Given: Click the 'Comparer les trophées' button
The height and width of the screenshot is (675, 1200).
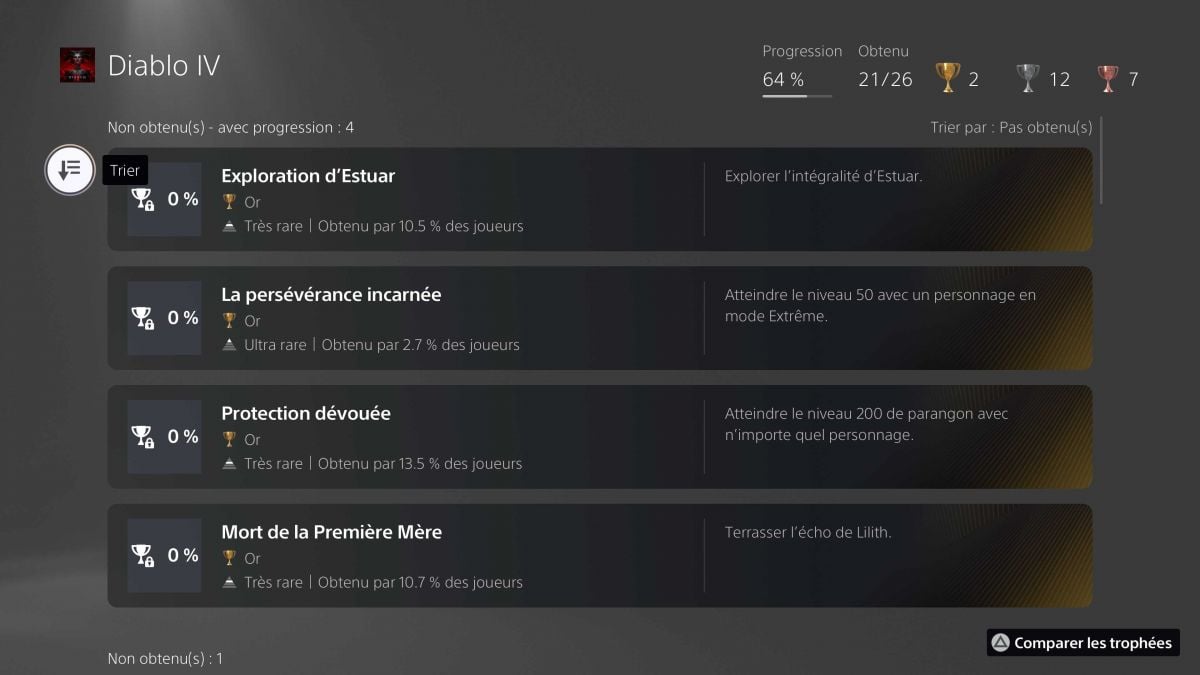Looking at the screenshot, I should pyautogui.click(x=1083, y=643).
